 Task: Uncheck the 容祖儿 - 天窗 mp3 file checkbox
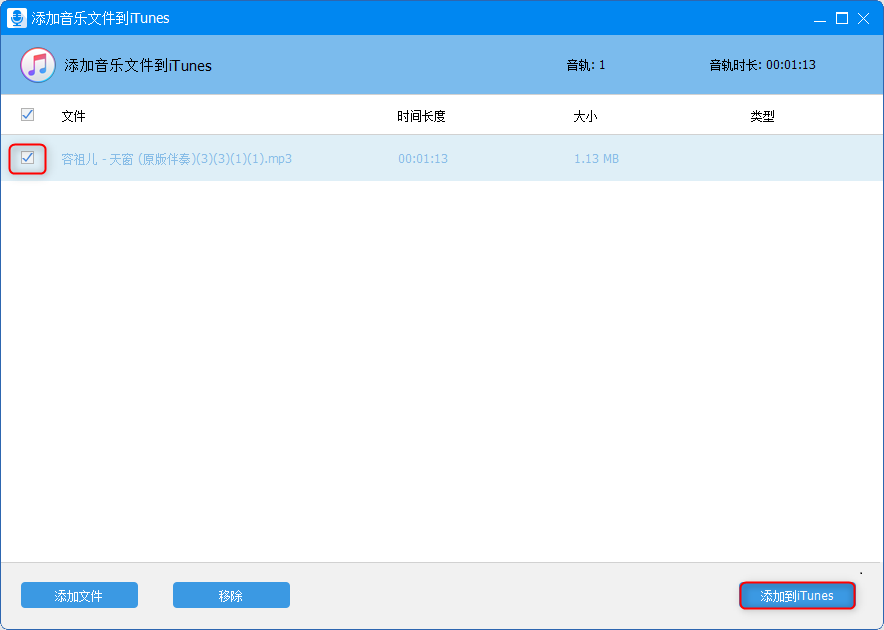coord(27,158)
